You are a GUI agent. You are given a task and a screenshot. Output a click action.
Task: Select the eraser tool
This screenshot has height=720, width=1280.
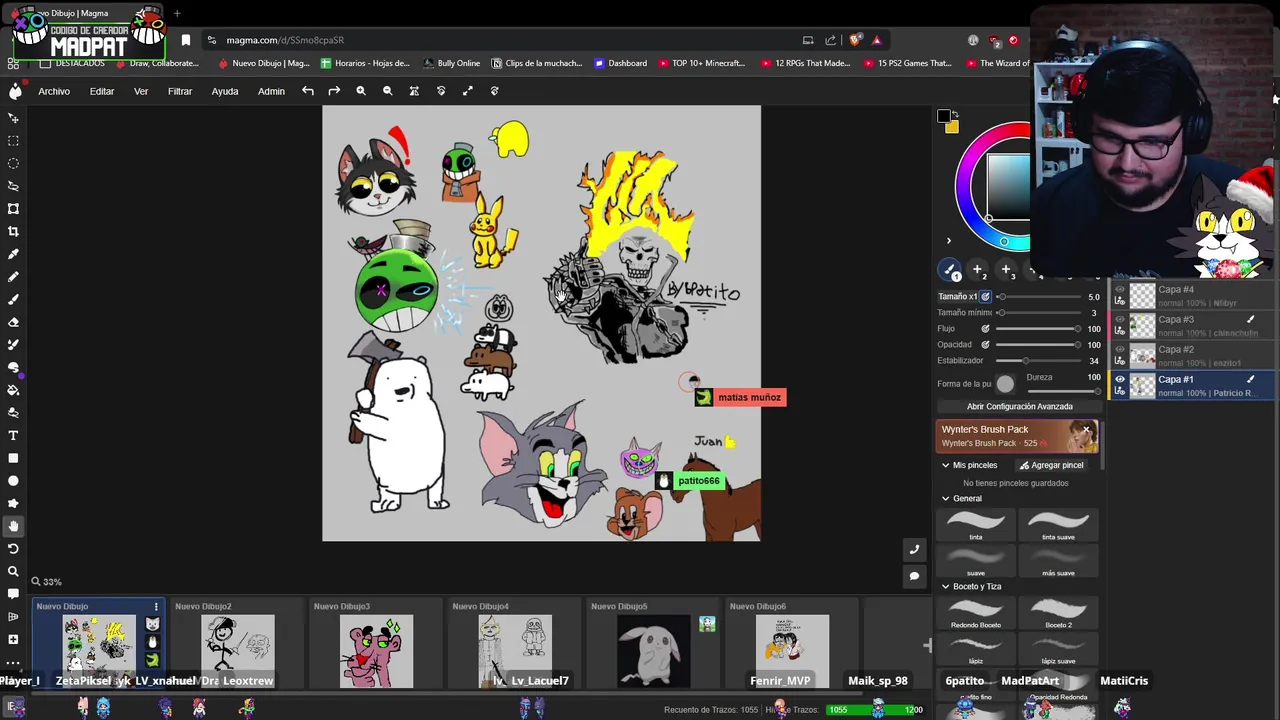click(x=13, y=322)
